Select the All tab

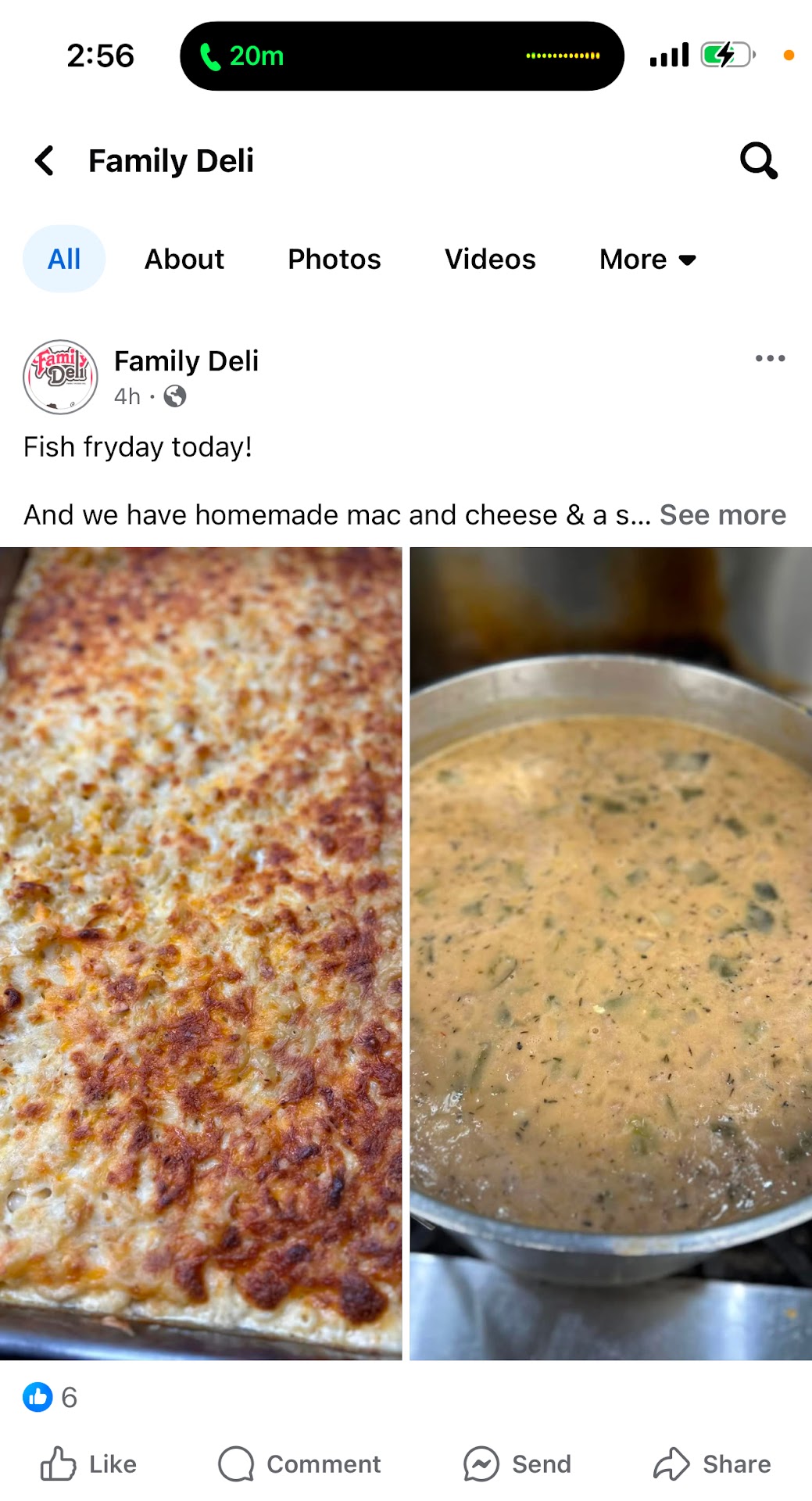click(64, 260)
